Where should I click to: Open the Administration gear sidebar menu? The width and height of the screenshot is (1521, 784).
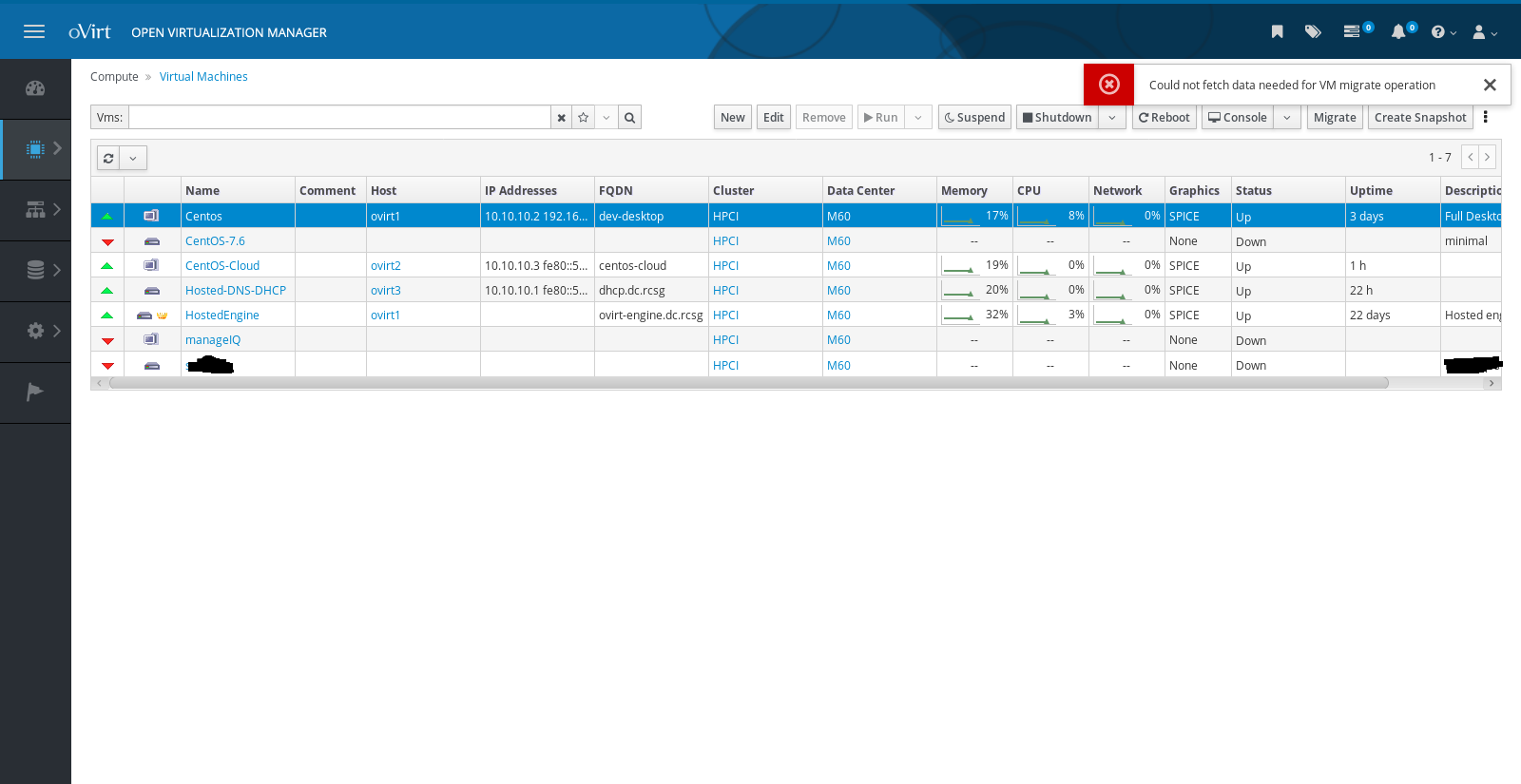pyautogui.click(x=35, y=331)
